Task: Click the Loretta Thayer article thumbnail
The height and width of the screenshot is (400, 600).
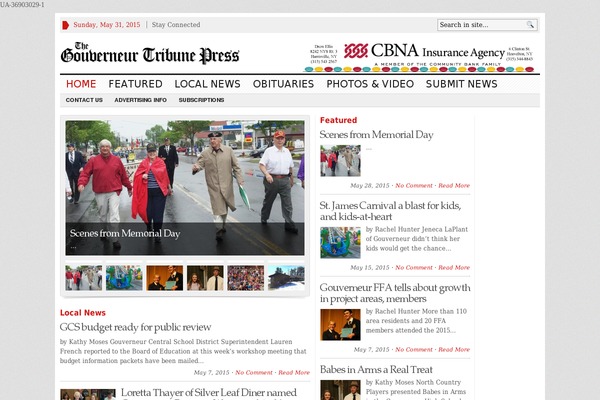Action: (88, 394)
